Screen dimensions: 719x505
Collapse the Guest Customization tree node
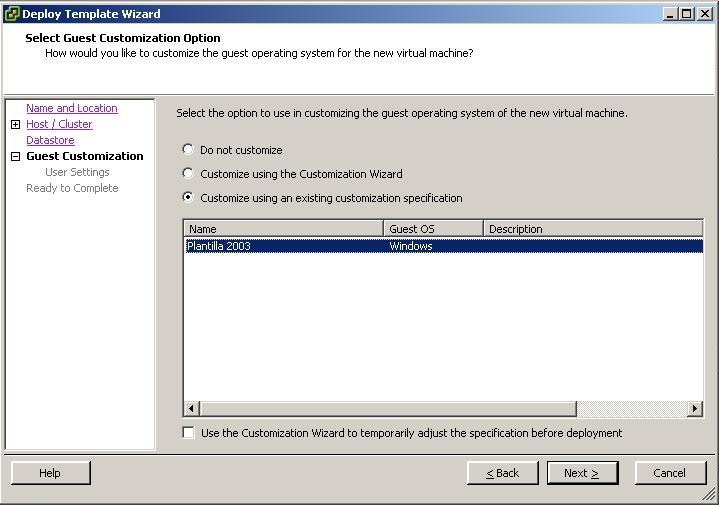(x=16, y=157)
